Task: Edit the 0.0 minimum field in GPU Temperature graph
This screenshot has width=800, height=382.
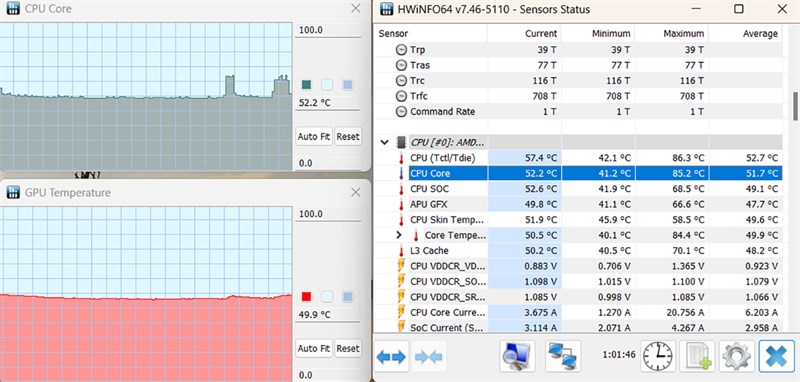Action: [327, 375]
